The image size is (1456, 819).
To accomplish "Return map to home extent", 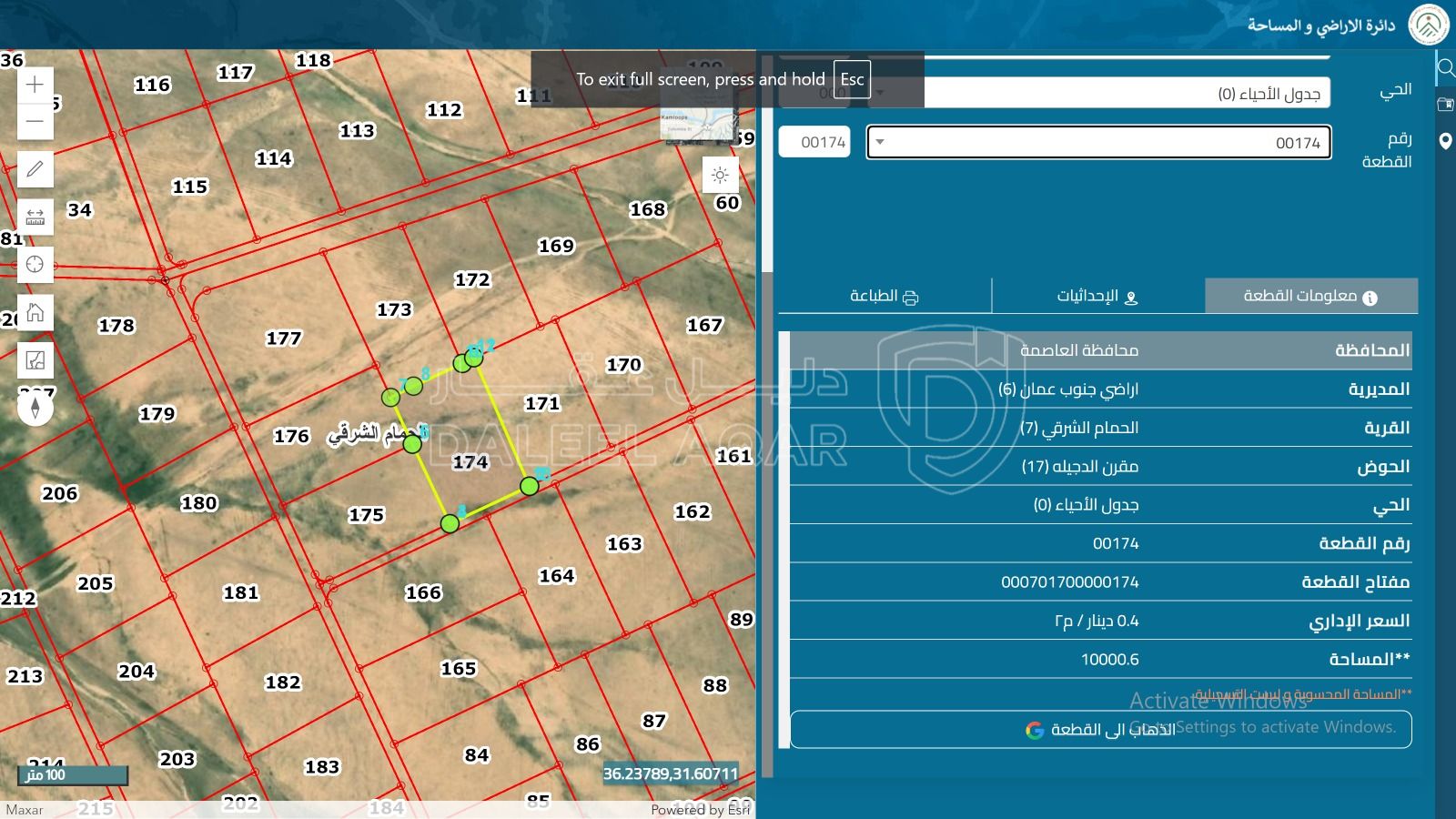I will [x=35, y=313].
